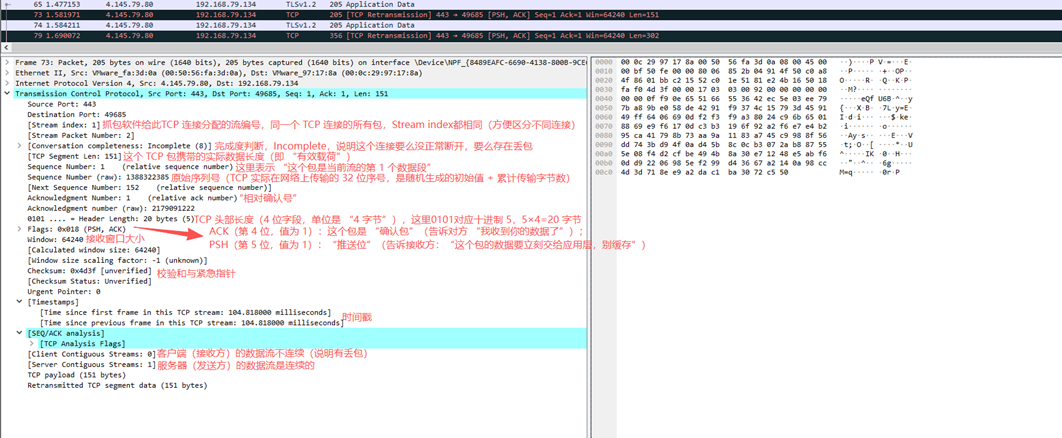Image resolution: width=1062 pixels, height=438 pixels.
Task: Expand the Ethernet II protocol section
Action: (8, 73)
